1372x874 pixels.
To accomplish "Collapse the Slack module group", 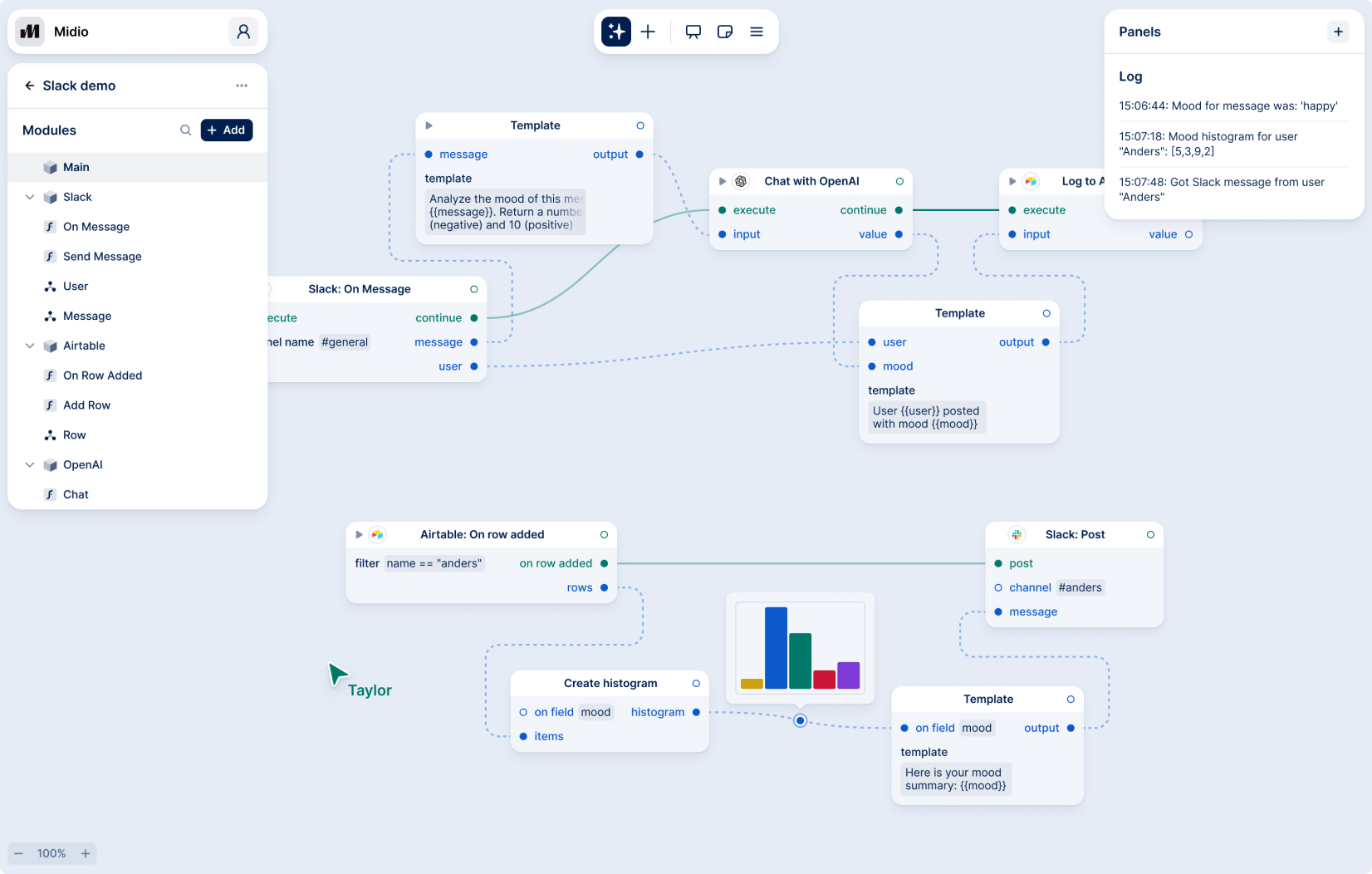I will (x=30, y=197).
